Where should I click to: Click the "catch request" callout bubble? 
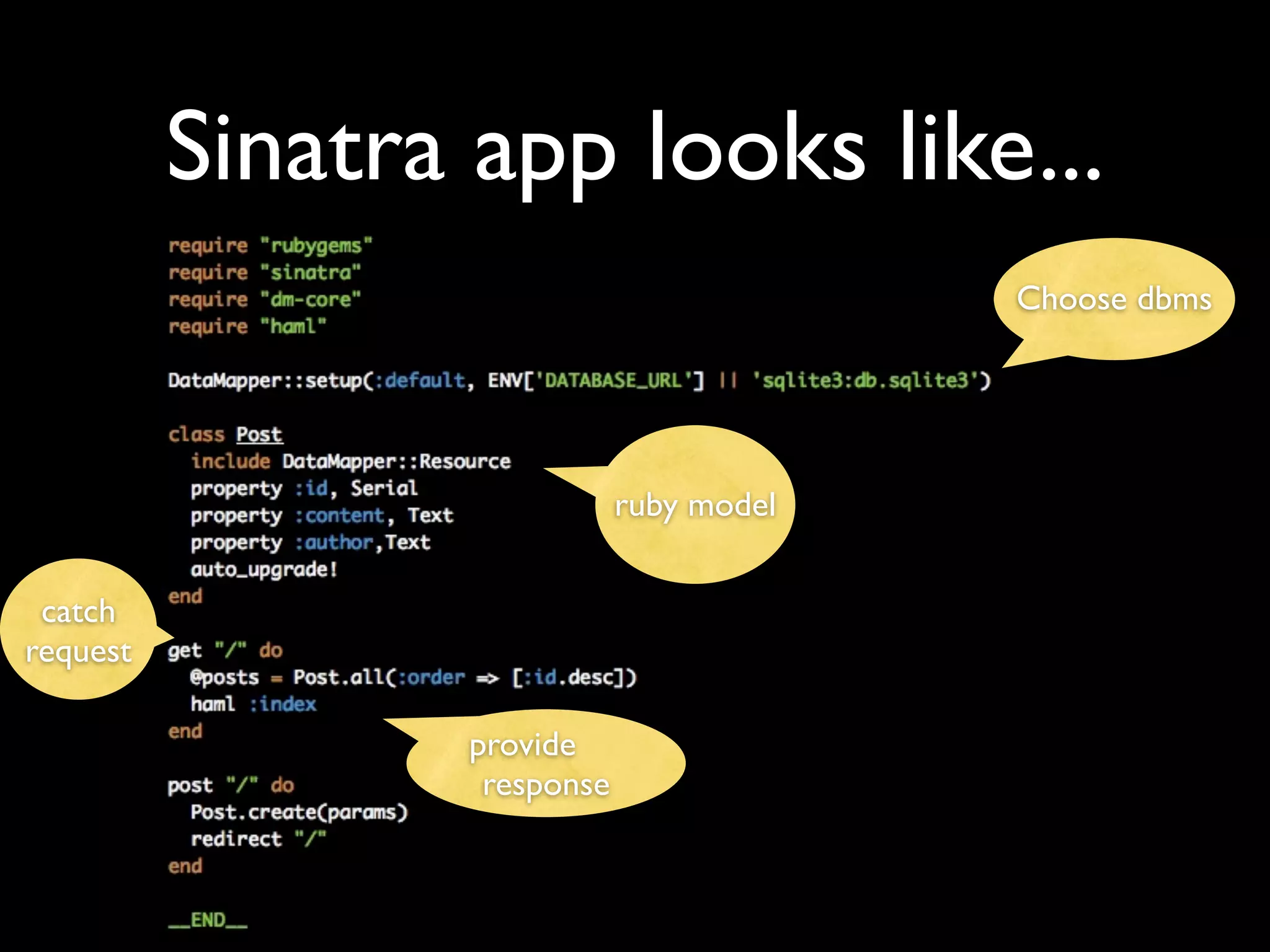[x=78, y=630]
